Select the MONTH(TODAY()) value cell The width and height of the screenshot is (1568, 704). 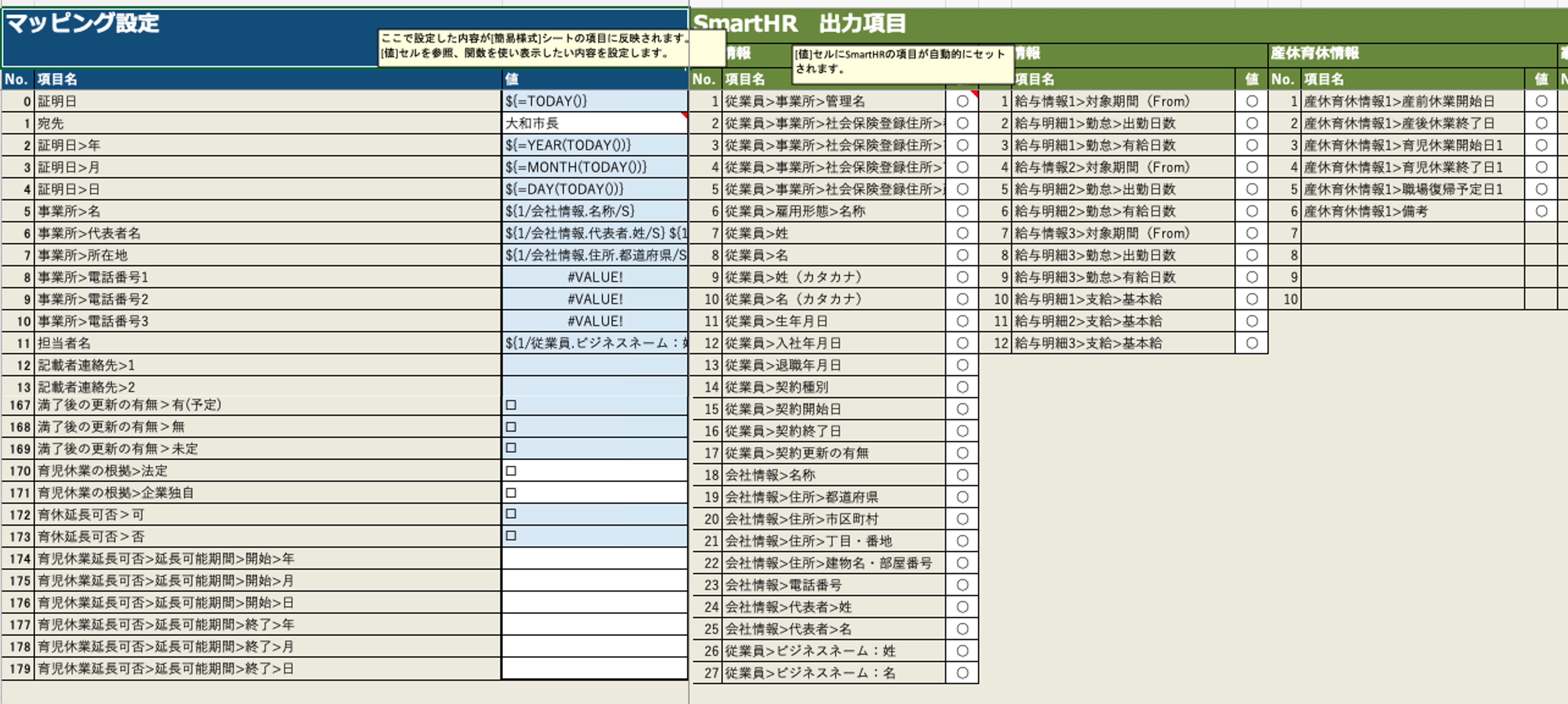594,167
